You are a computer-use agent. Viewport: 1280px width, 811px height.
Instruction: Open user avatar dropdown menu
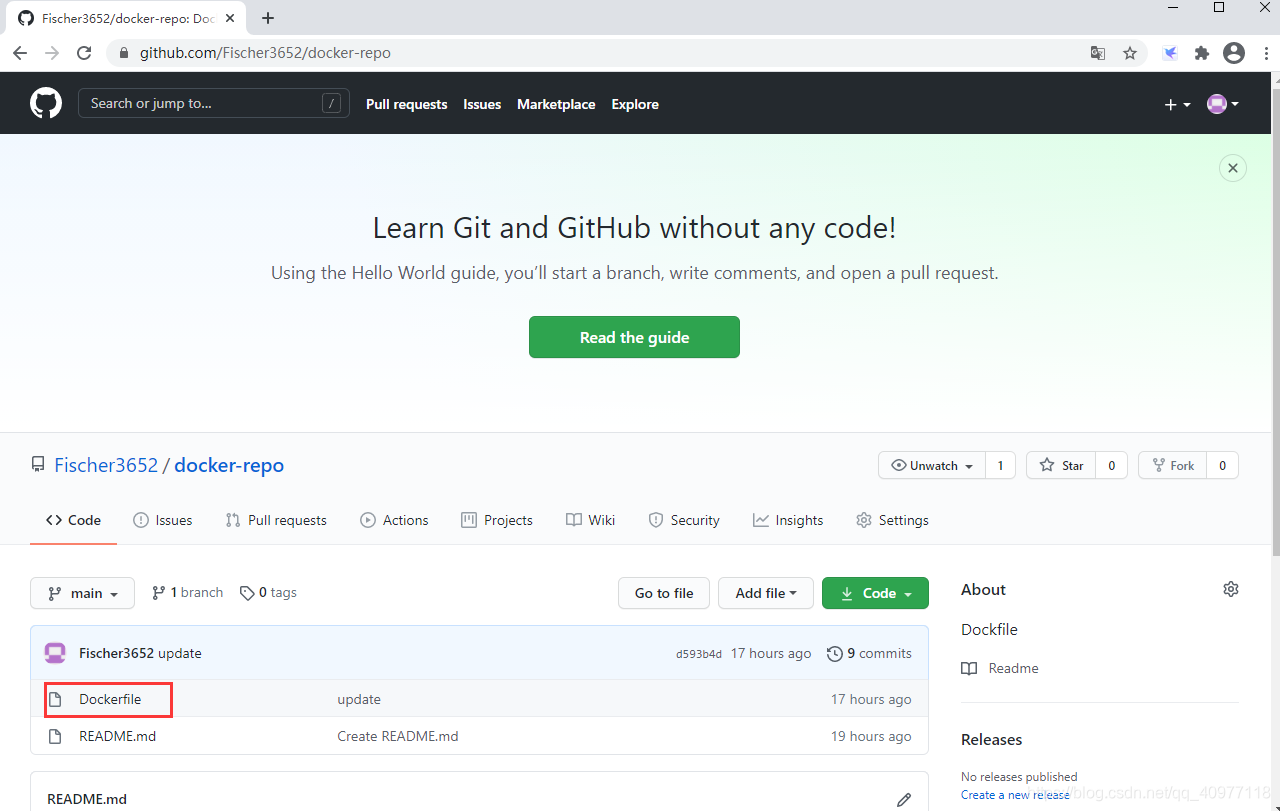click(1223, 104)
